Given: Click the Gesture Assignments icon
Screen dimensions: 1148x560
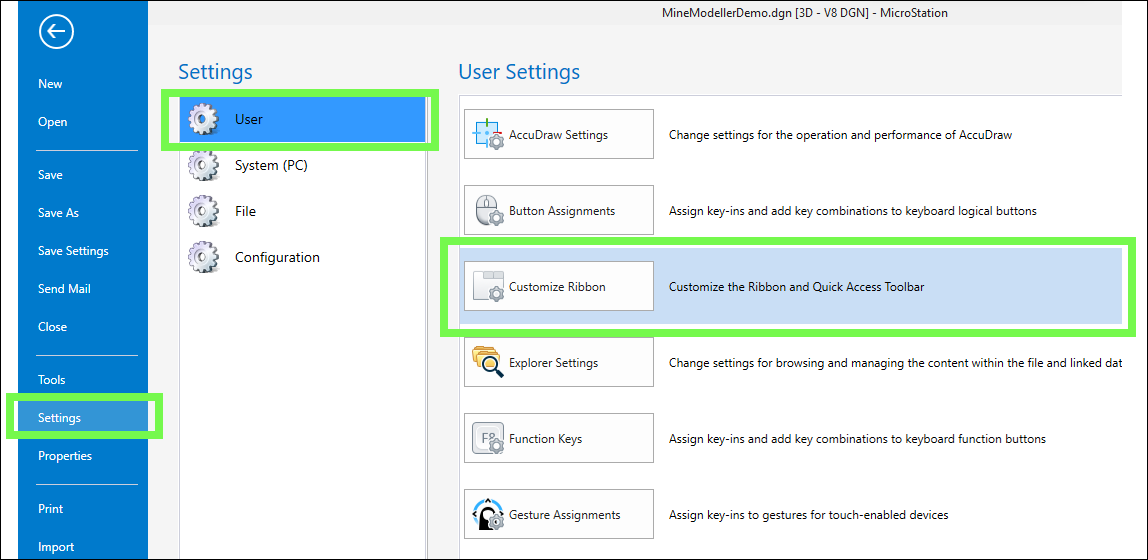Looking at the screenshot, I should (x=488, y=515).
